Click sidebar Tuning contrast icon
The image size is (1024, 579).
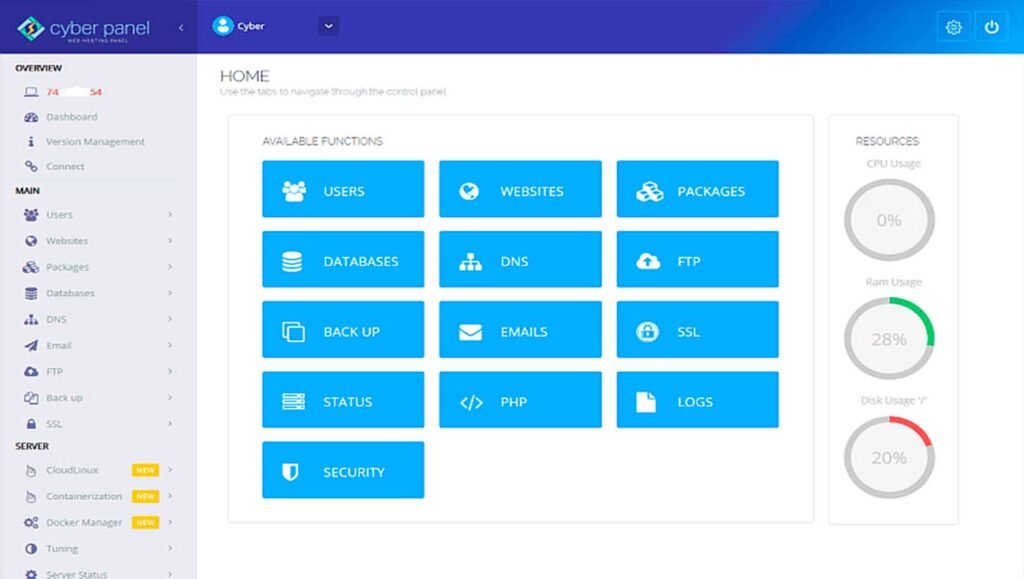click(x=31, y=548)
